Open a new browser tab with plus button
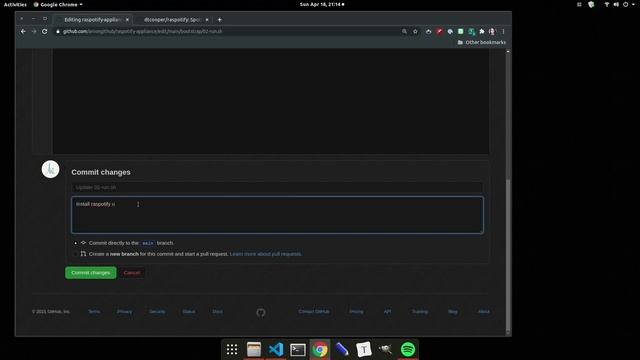 pyautogui.click(x=220, y=20)
